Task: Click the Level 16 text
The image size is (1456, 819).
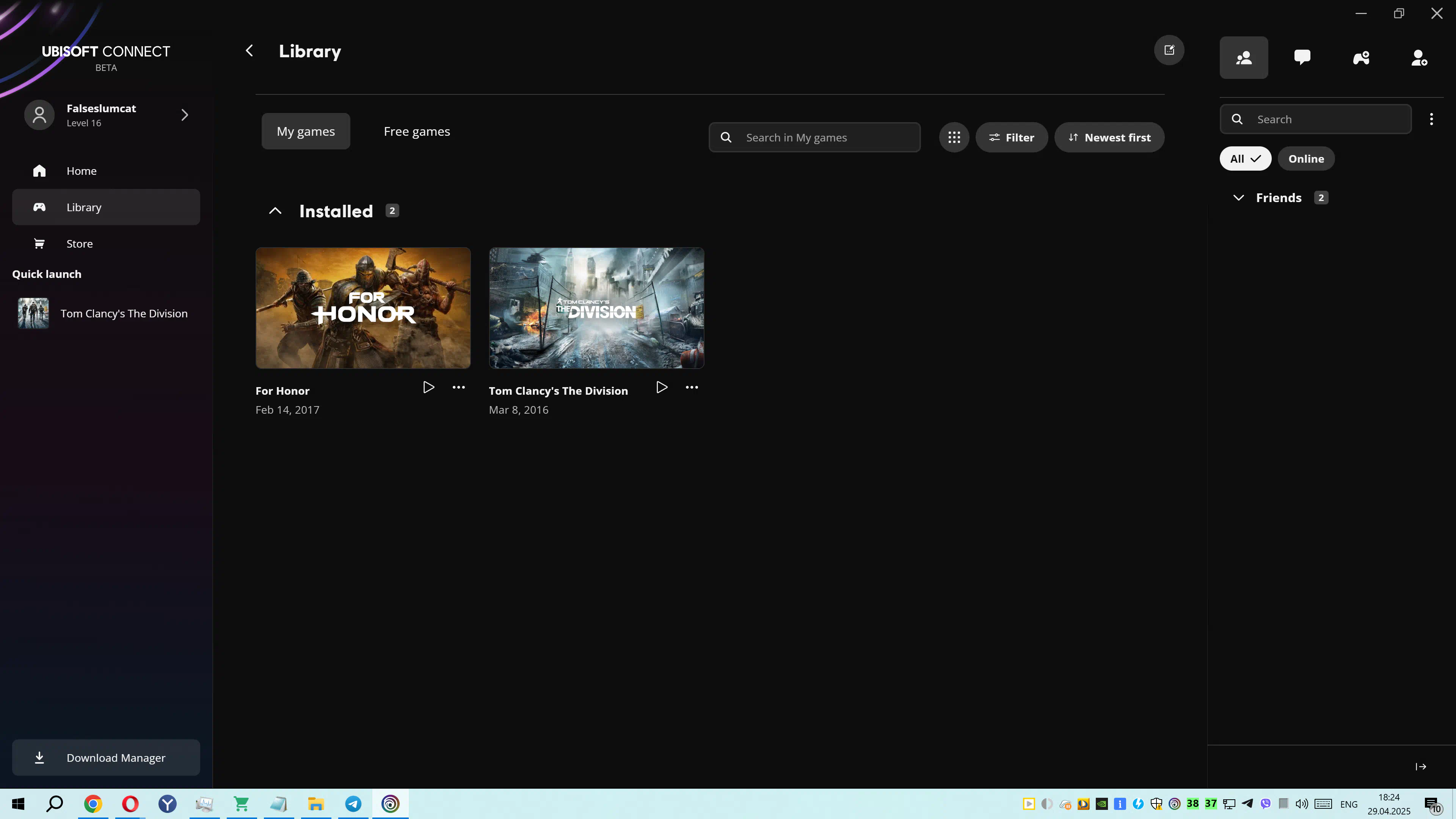Action: coord(84,123)
